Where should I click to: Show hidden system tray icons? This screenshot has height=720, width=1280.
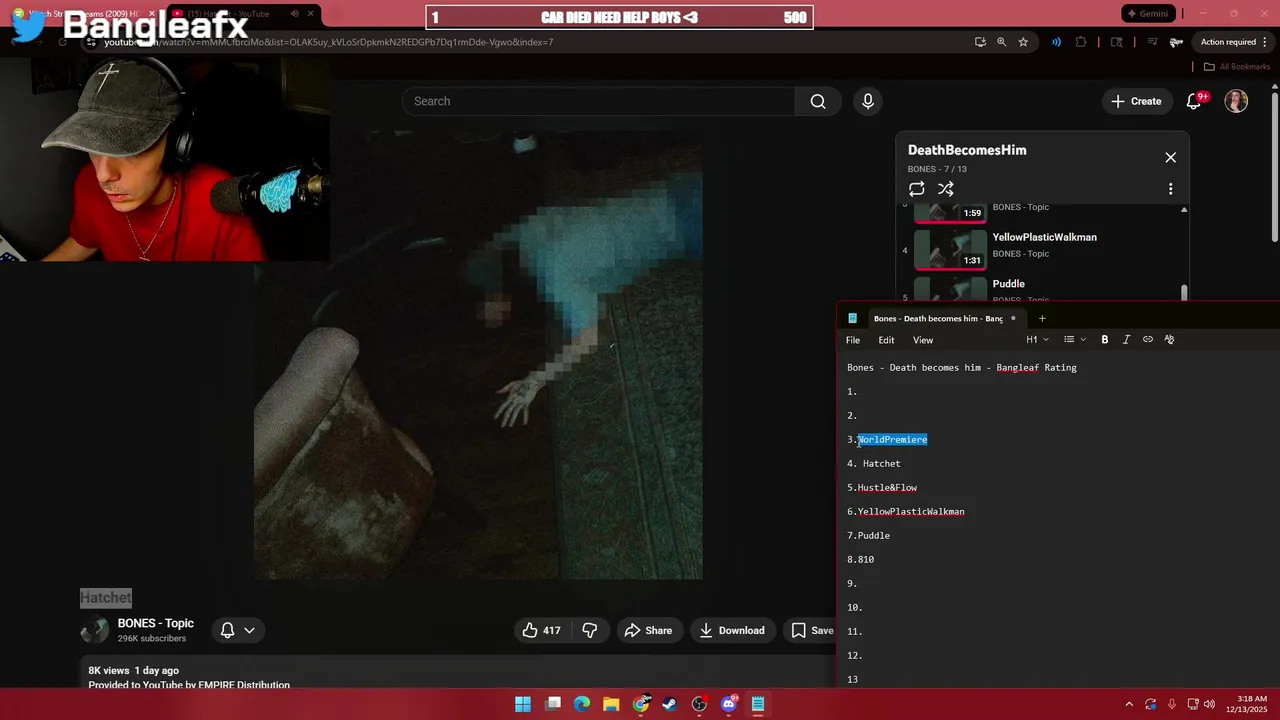pos(1129,704)
